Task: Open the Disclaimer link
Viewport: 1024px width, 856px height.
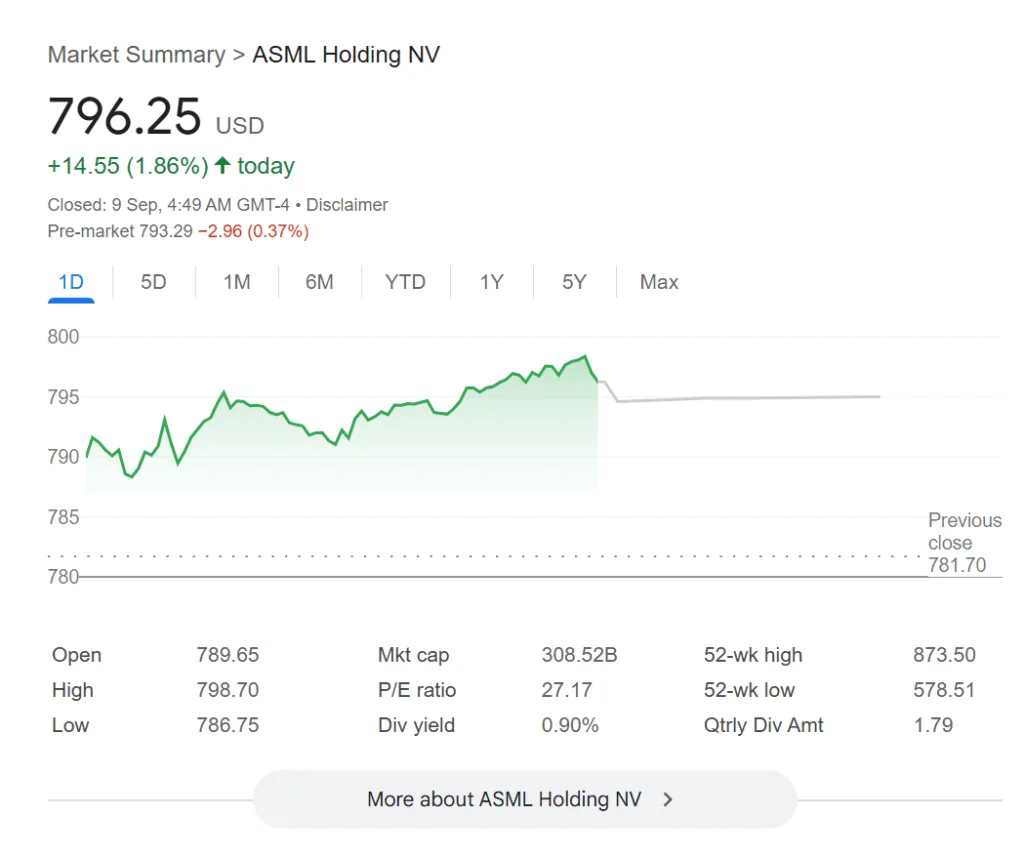Action: (347, 205)
